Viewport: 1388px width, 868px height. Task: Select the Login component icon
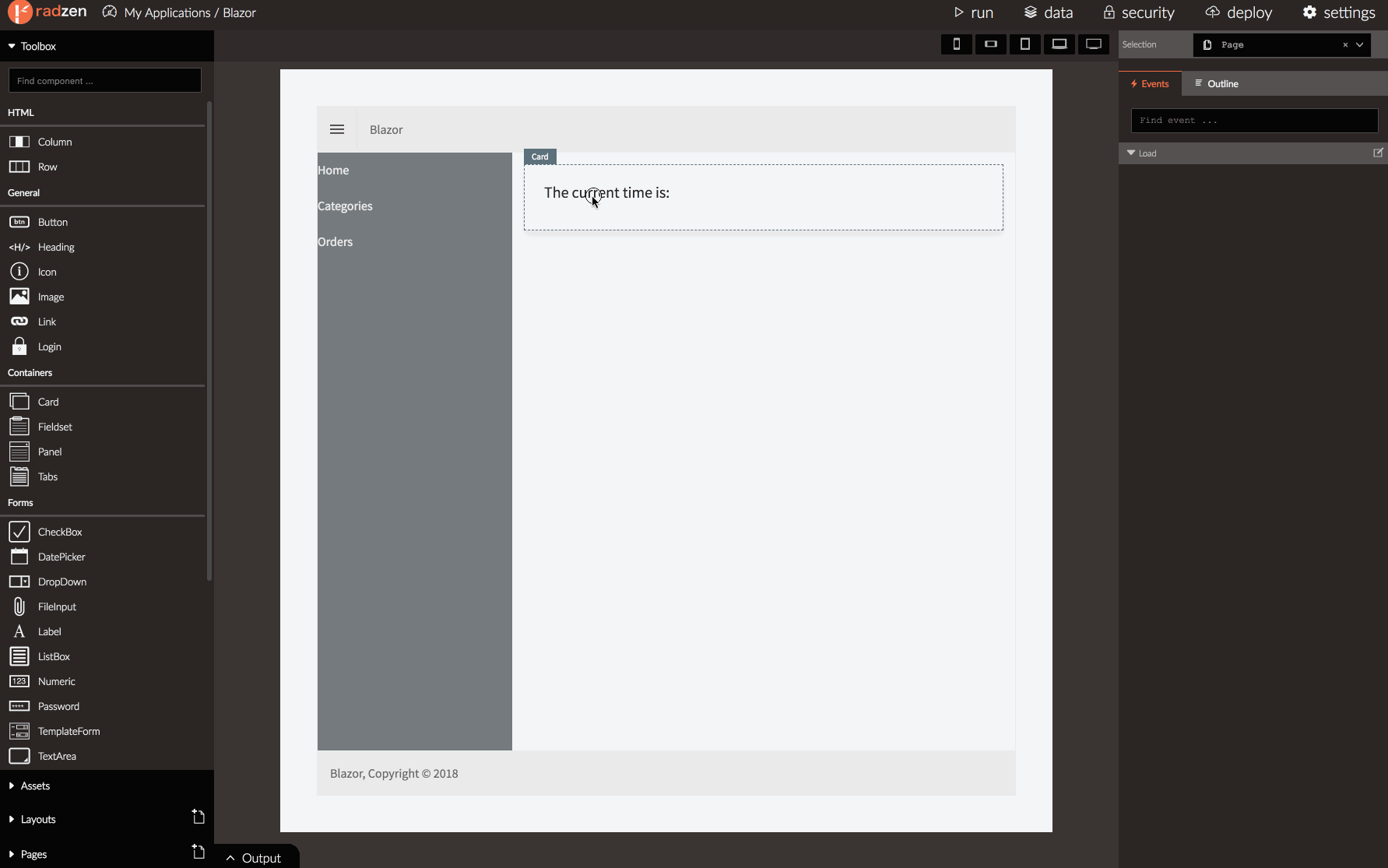(x=19, y=346)
